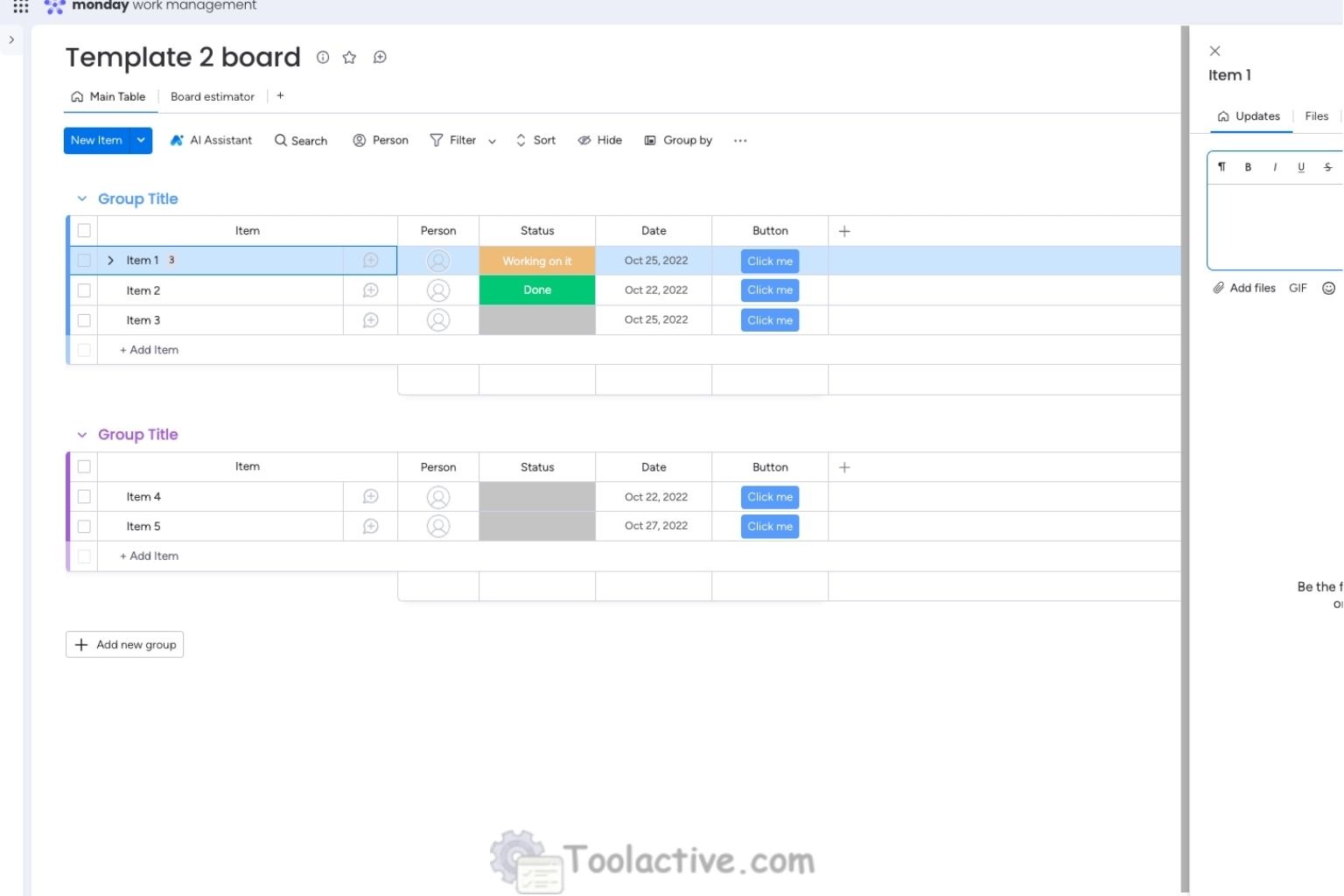
Task: Expand subitems of Item 1
Action: point(111,261)
